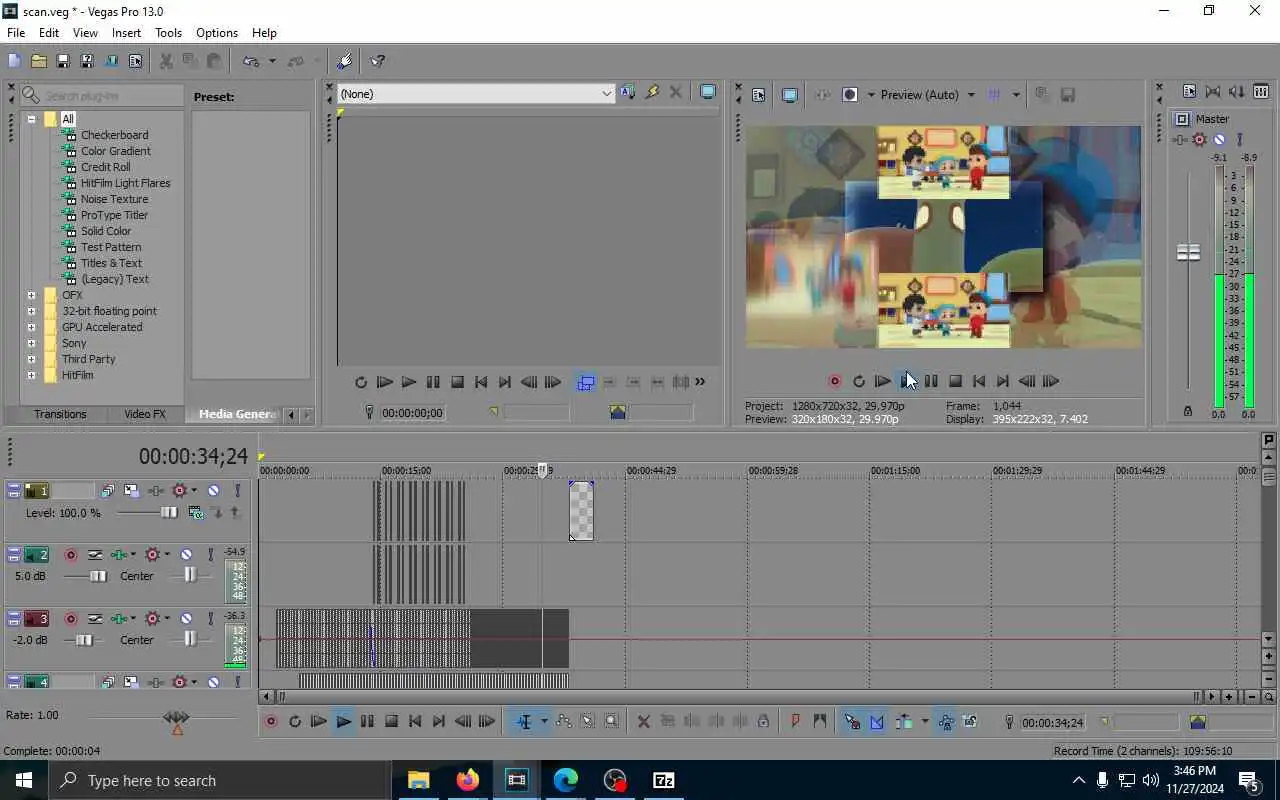Image resolution: width=1280 pixels, height=800 pixels.
Task: Expand the 32-bit floating point folder
Action: 31,311
